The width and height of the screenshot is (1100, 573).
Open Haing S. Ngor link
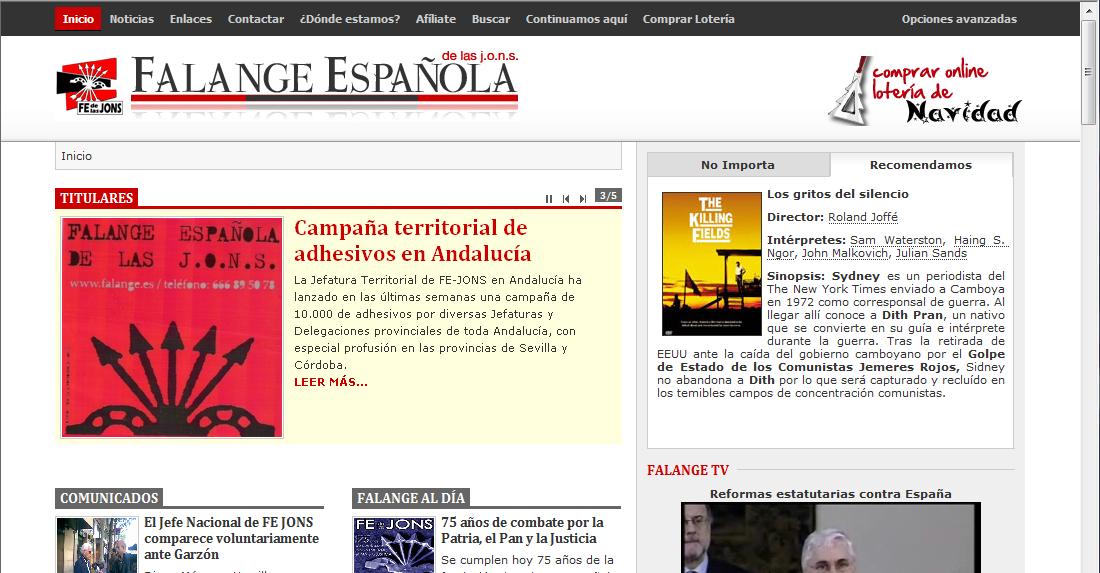click(887, 247)
